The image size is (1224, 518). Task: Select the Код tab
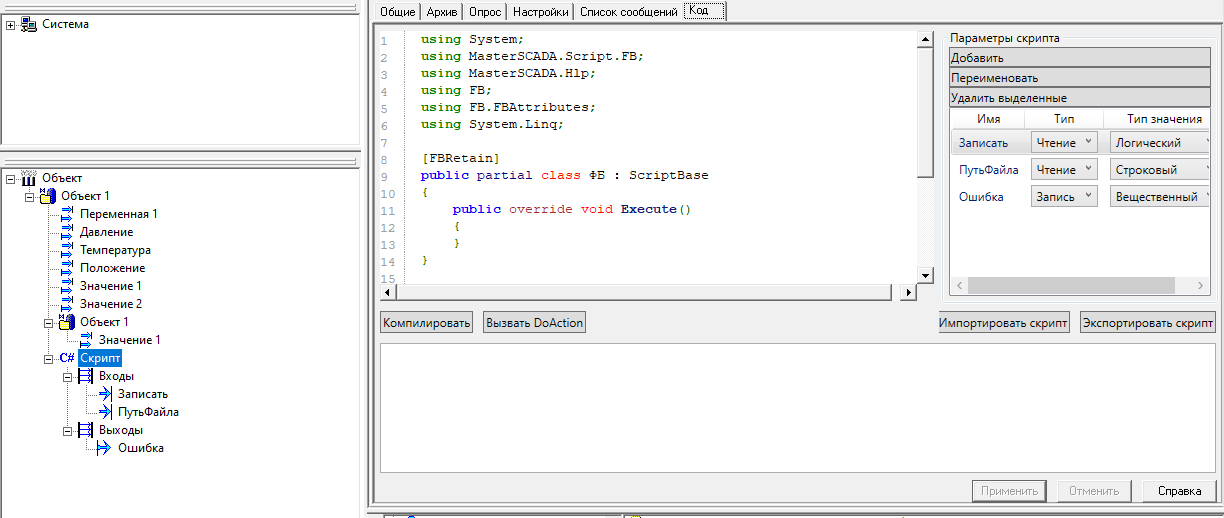[x=706, y=11]
